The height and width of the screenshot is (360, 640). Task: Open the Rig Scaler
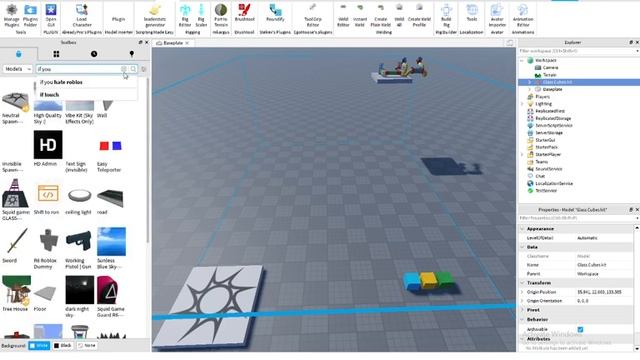(x=201, y=16)
